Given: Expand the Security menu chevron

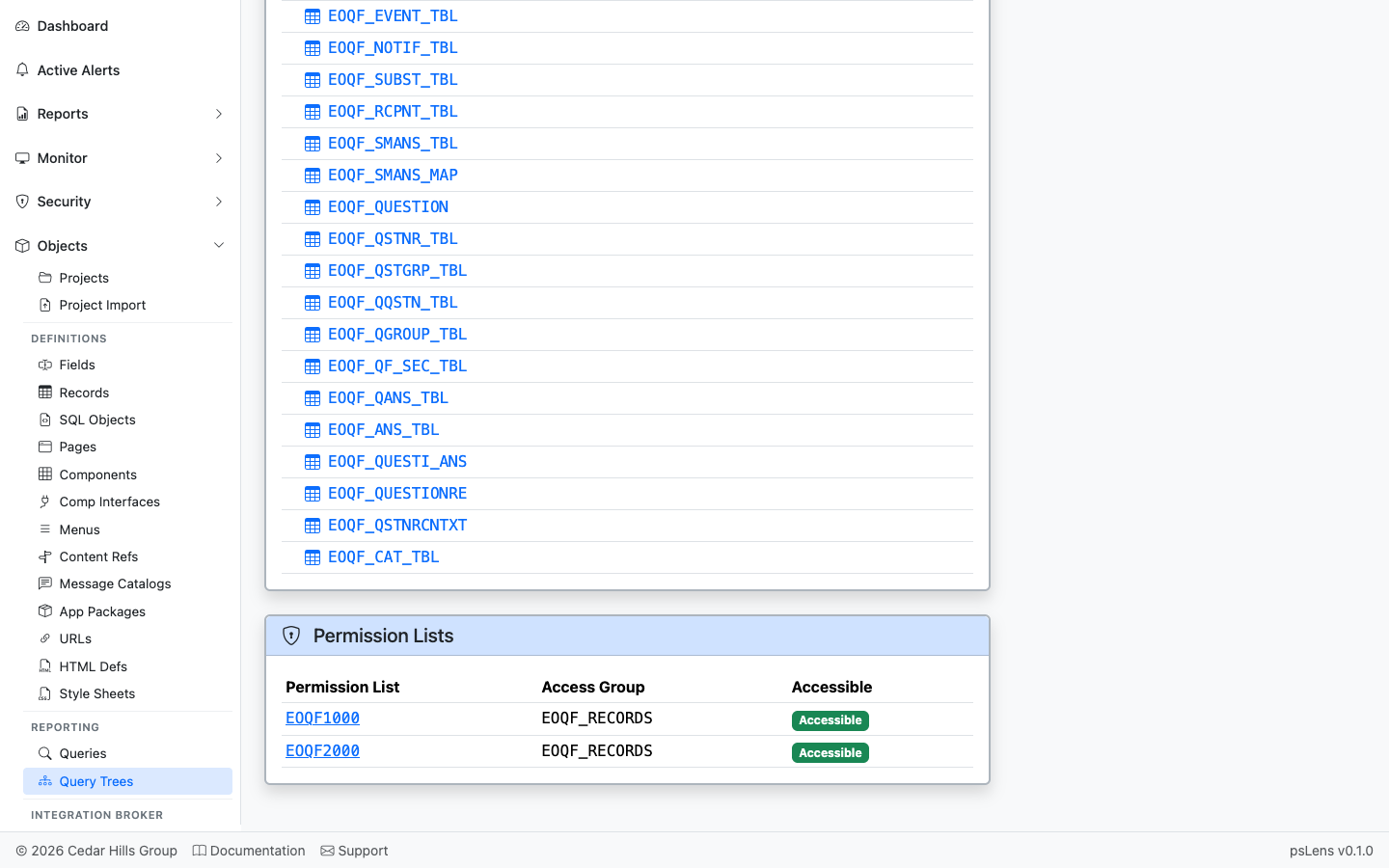Looking at the screenshot, I should point(219,202).
